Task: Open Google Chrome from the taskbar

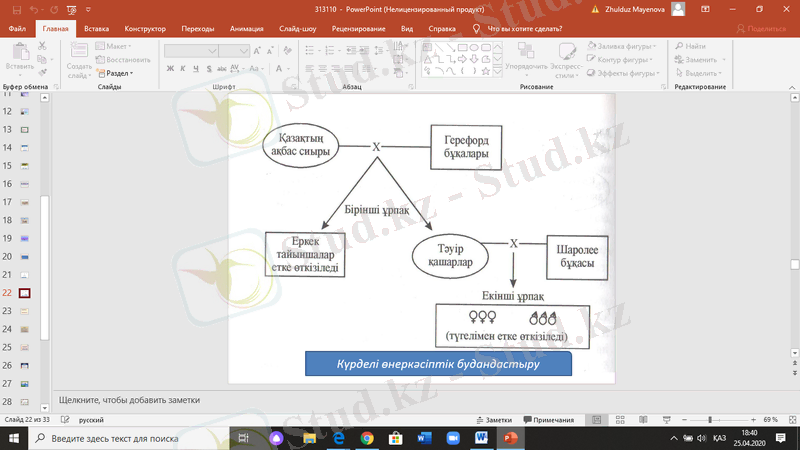Action: [x=367, y=438]
